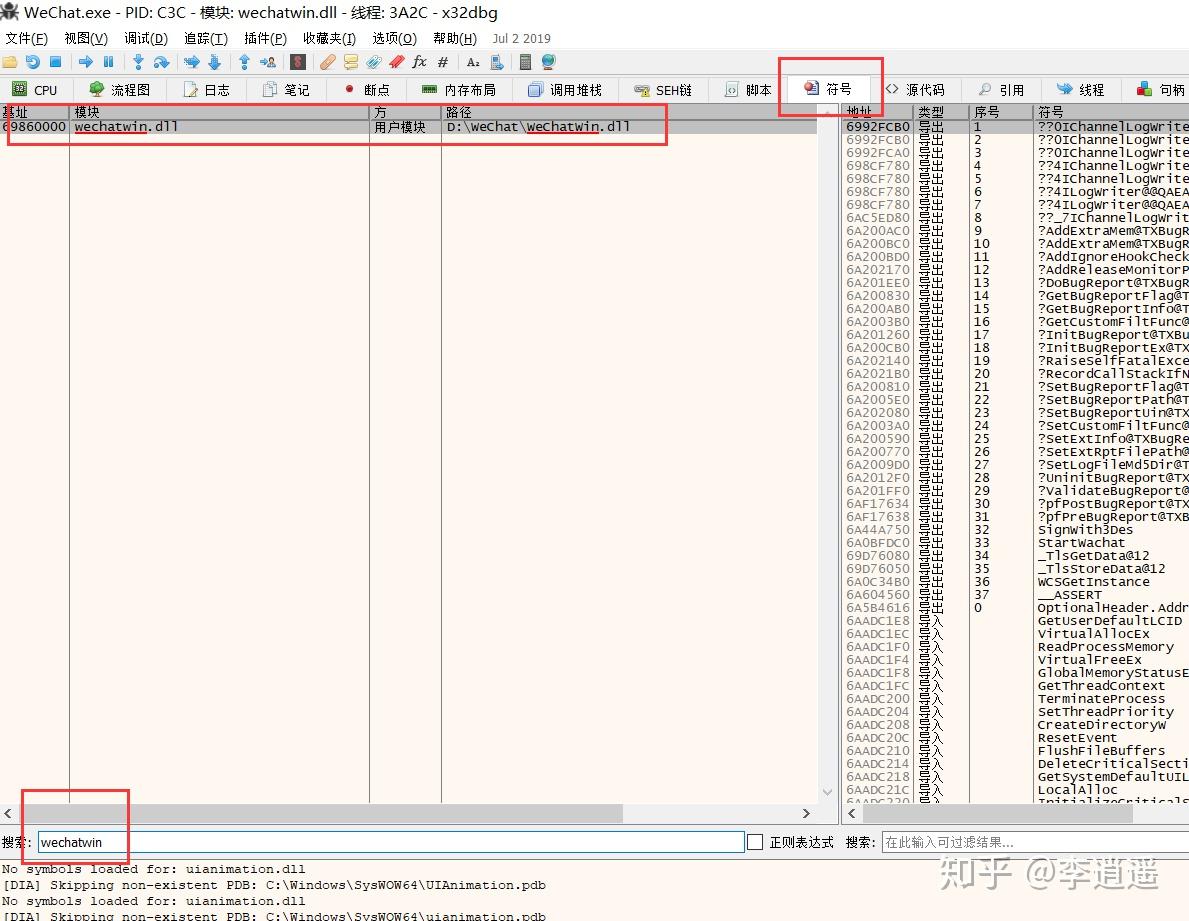
Task: Restart the debuggee with the restart icon
Action: click(x=33, y=62)
